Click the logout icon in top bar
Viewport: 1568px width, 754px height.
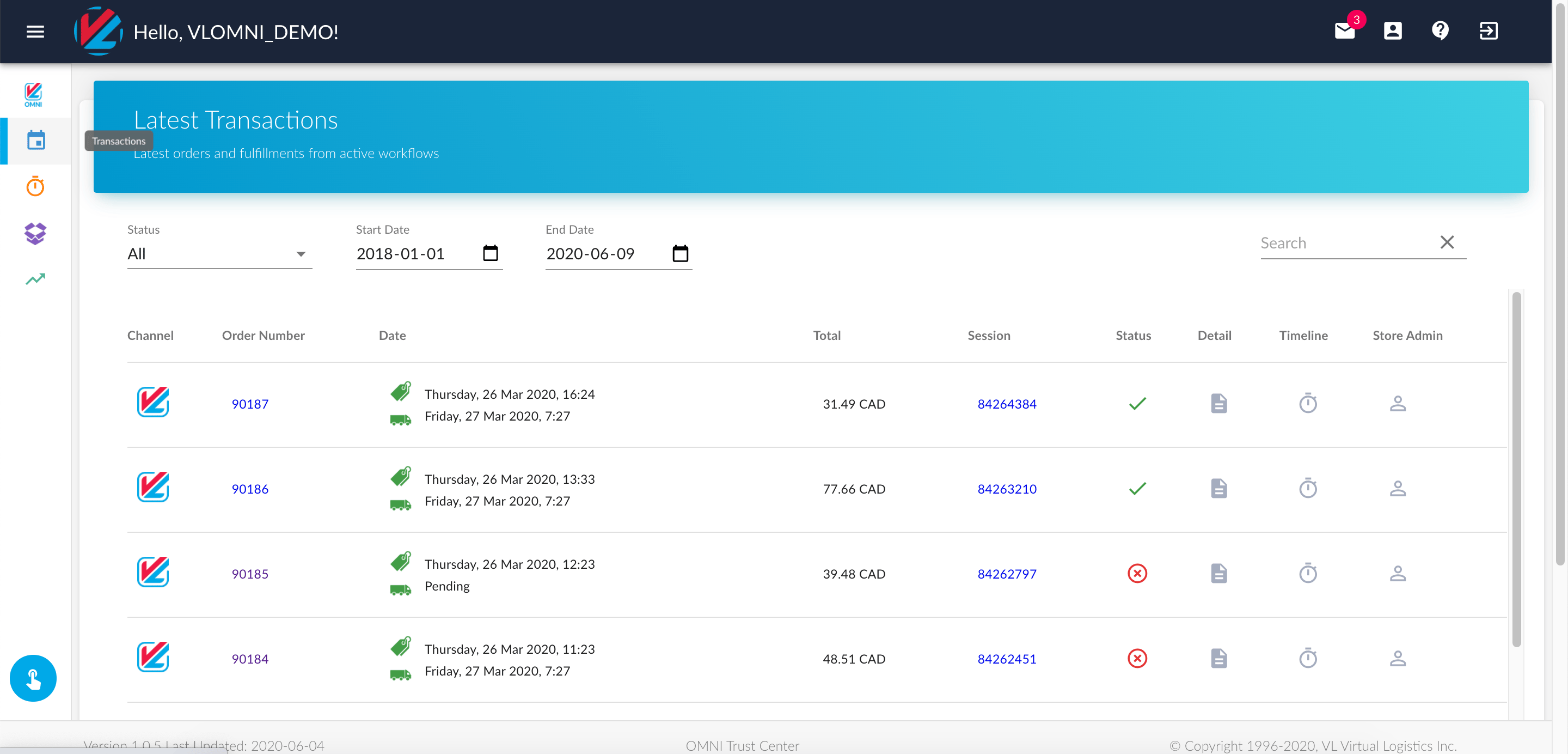[1489, 31]
